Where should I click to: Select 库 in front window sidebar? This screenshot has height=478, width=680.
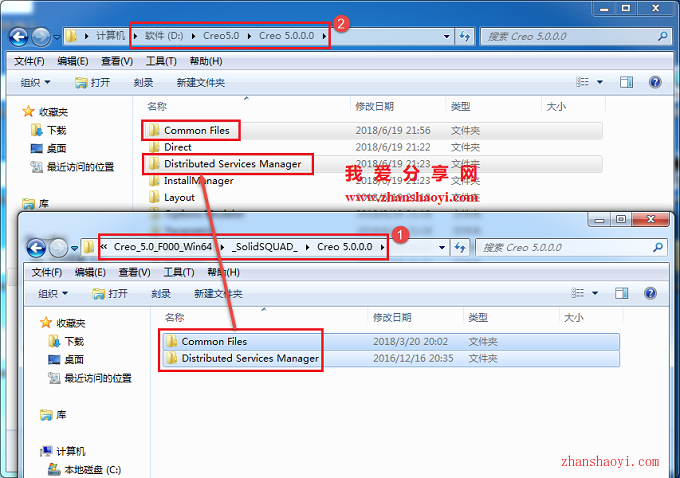[x=53, y=415]
